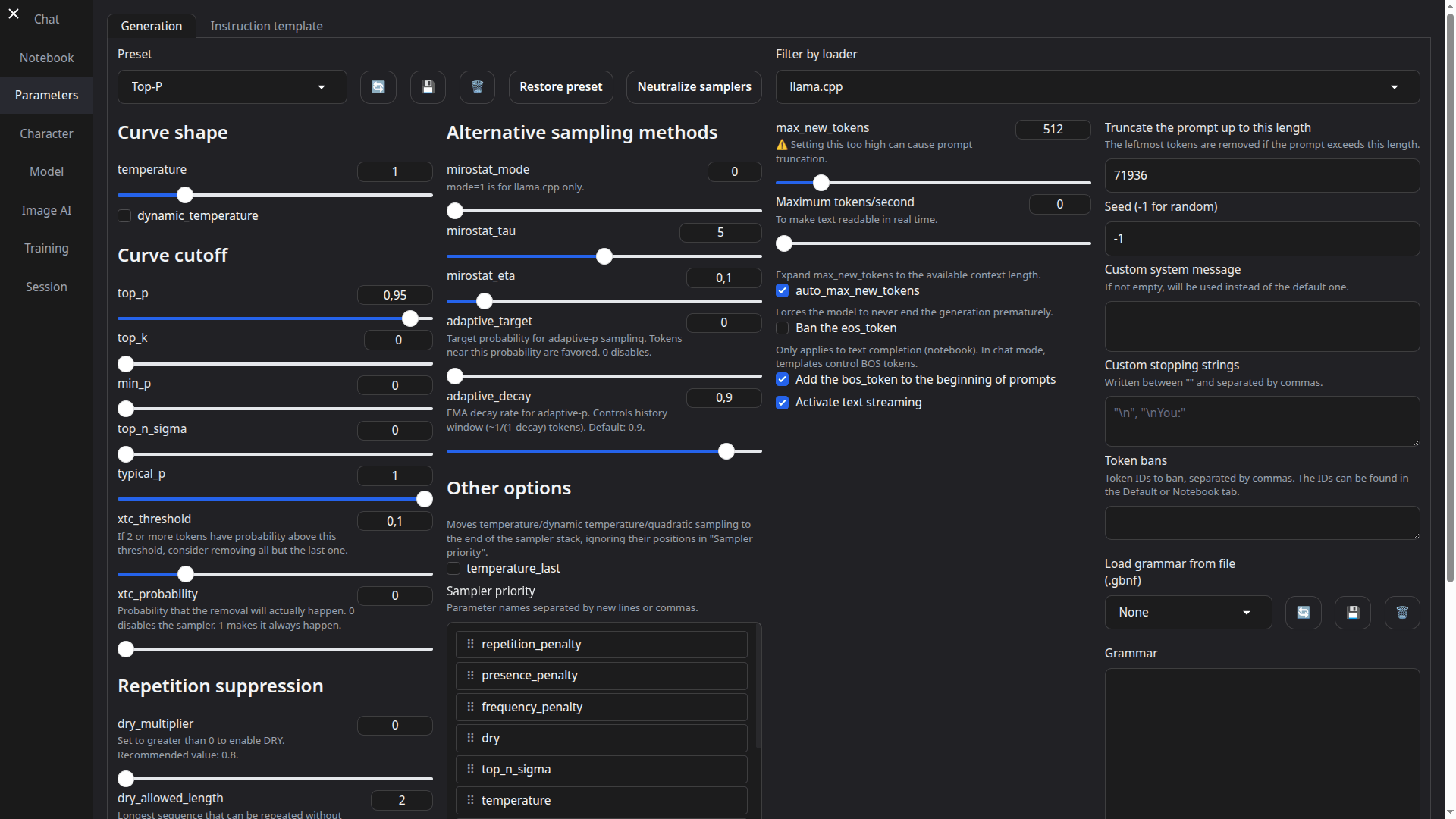Click the max_new_tokens value box
Screen dimensions: 1456x819
[x=1053, y=130]
